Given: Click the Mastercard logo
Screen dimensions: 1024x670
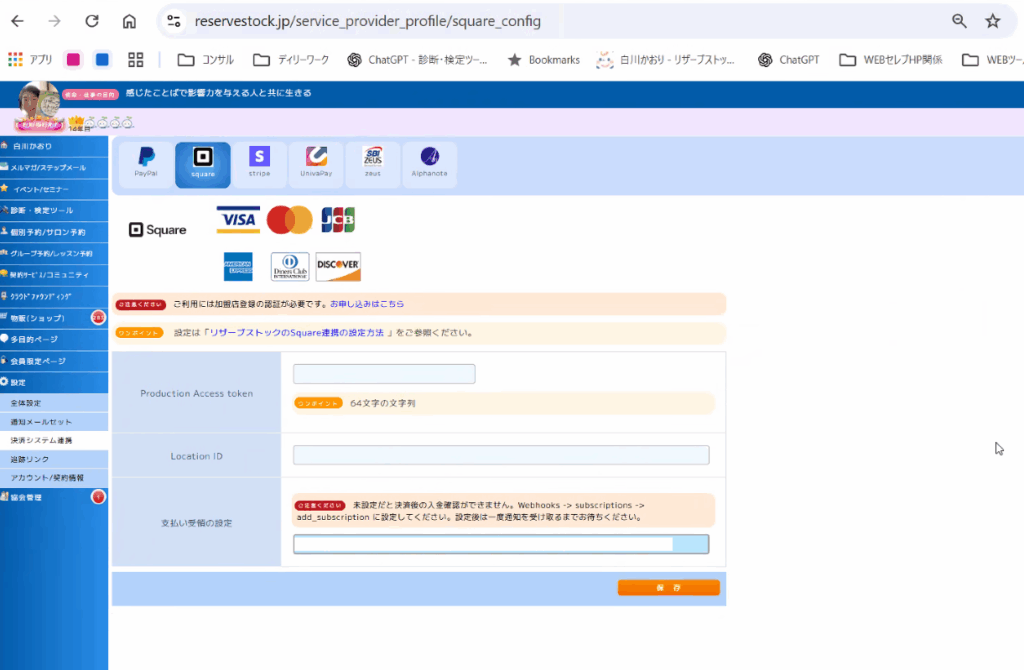Looking at the screenshot, I should coord(289,220).
